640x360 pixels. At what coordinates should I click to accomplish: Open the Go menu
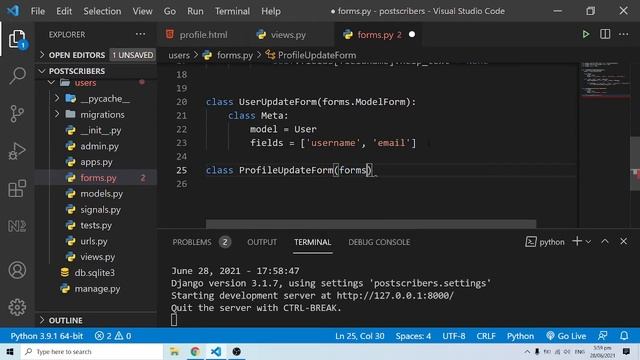[x=170, y=11]
